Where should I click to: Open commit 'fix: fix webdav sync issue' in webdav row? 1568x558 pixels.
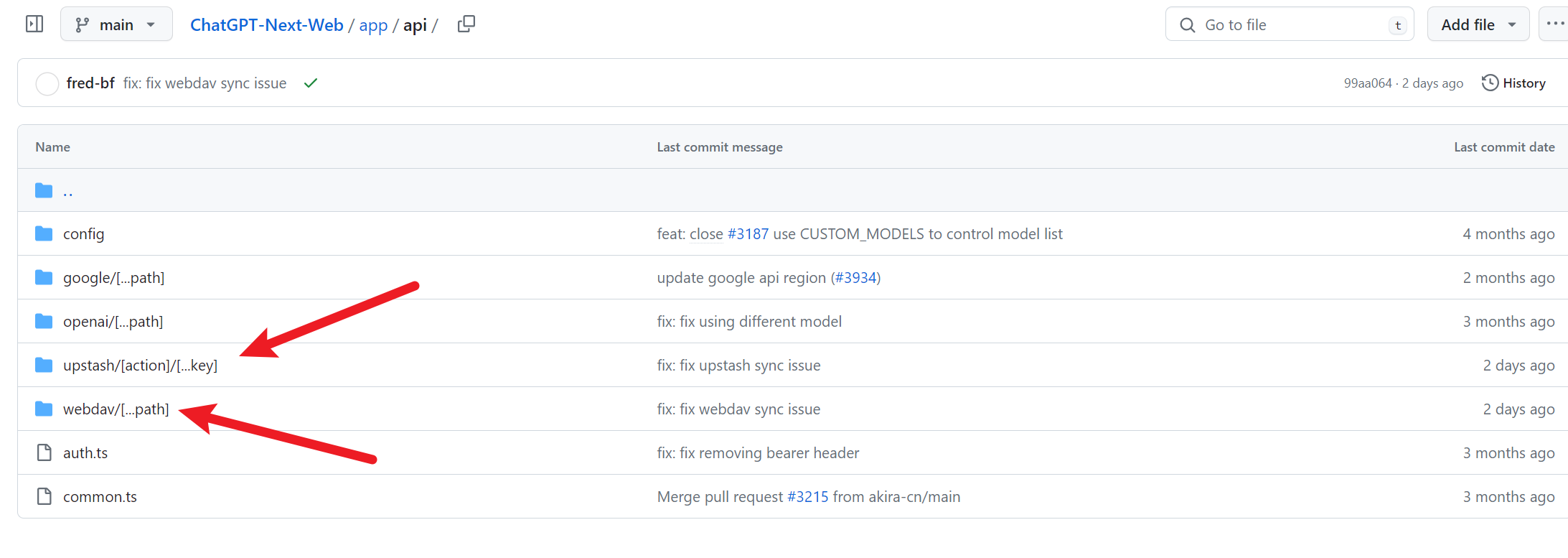738,409
